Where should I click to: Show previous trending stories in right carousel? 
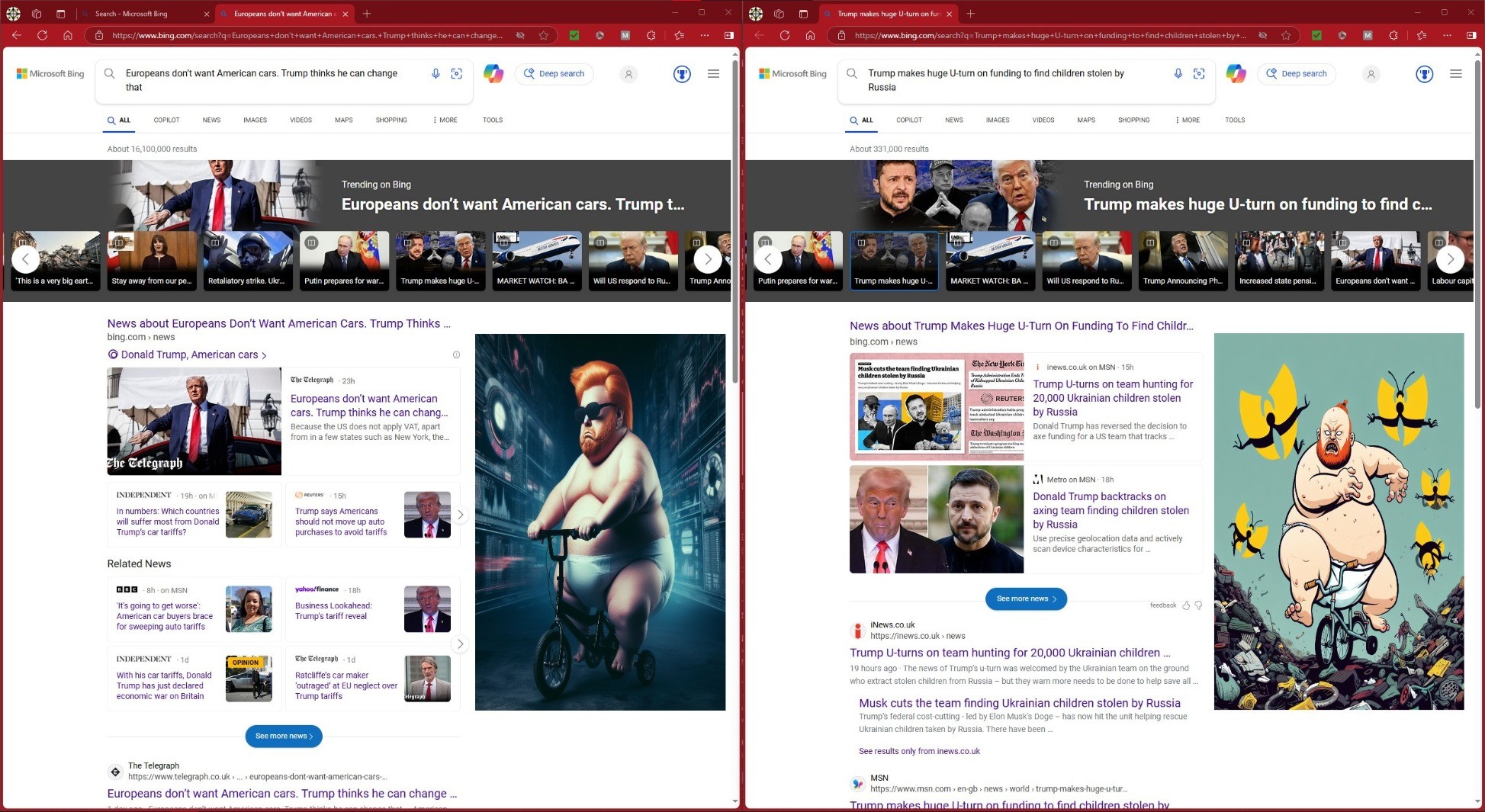(x=768, y=259)
